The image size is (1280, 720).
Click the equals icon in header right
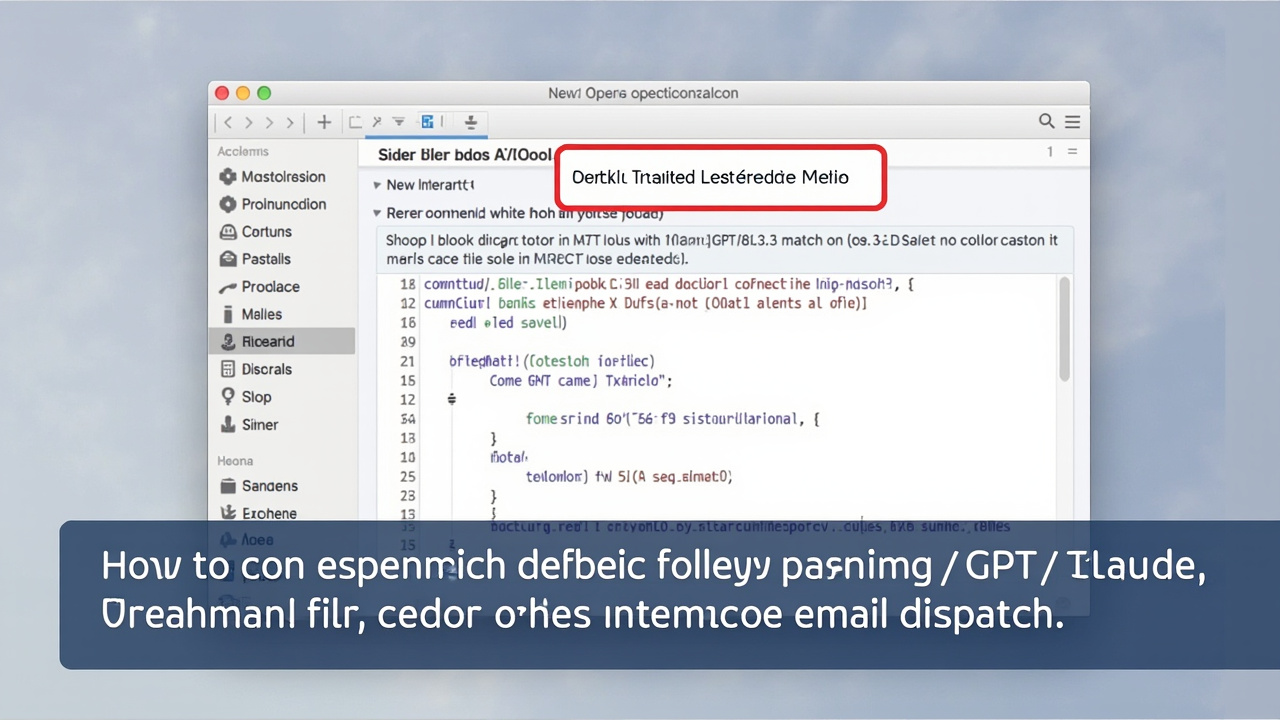[1072, 152]
